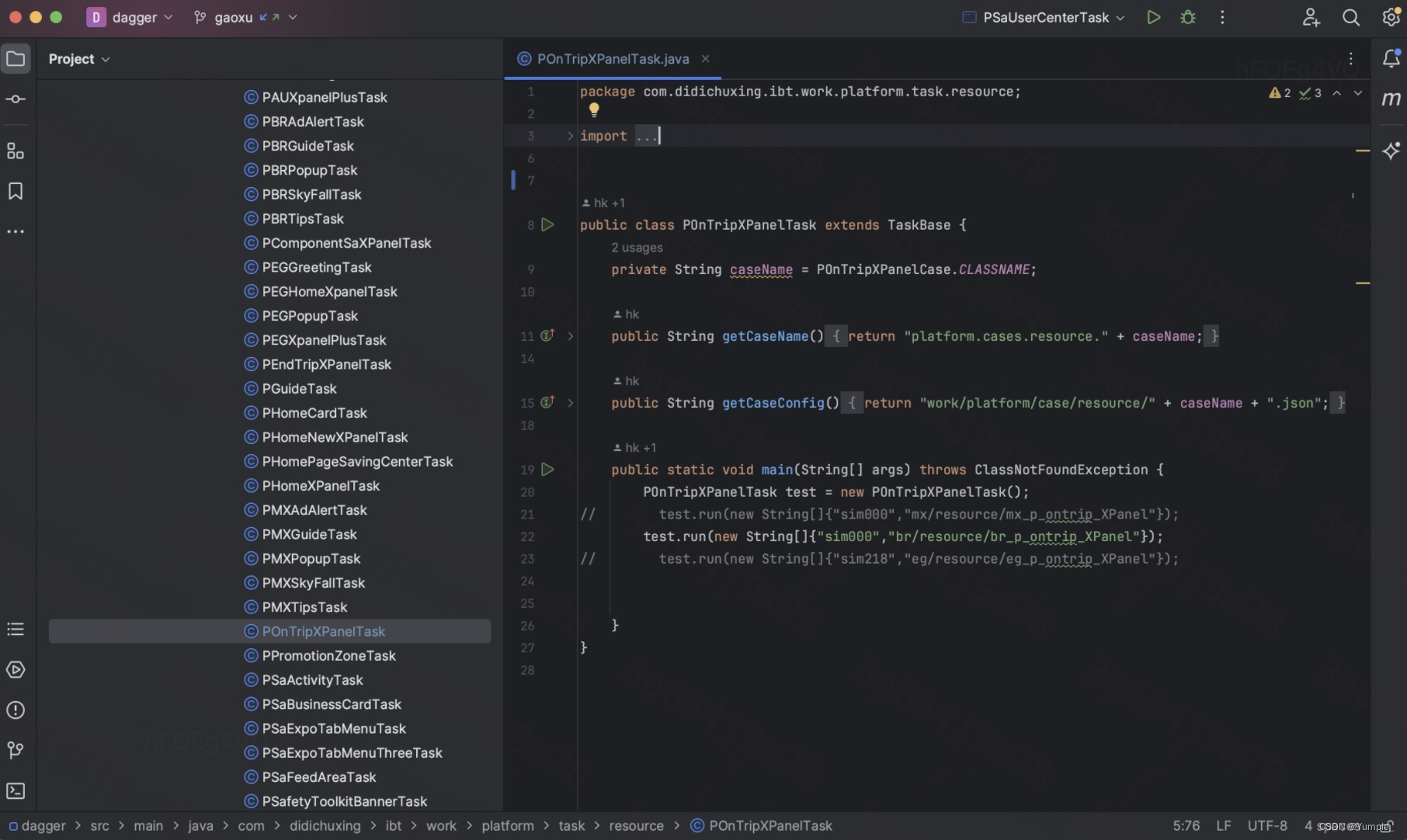Run the PSaUserCenterTask configuration
The height and width of the screenshot is (840, 1407).
point(1153,17)
